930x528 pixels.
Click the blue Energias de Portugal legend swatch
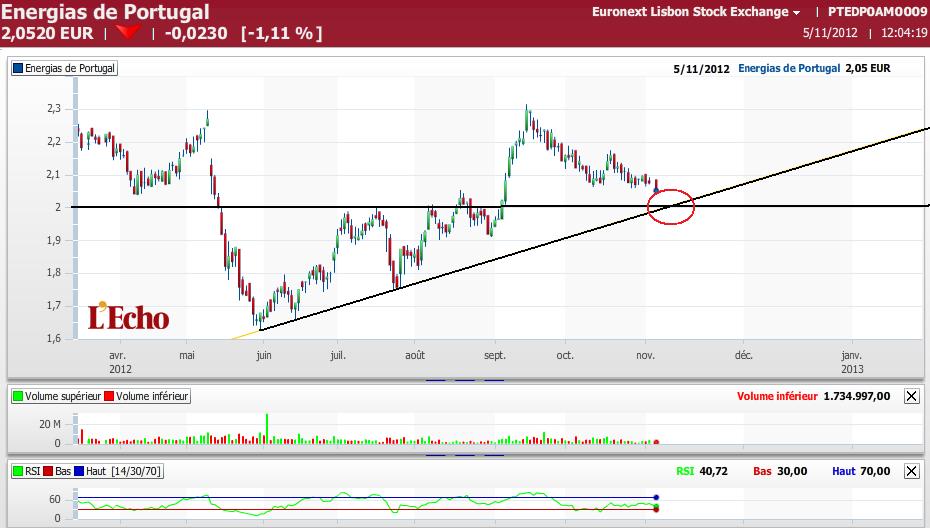pos(18,68)
